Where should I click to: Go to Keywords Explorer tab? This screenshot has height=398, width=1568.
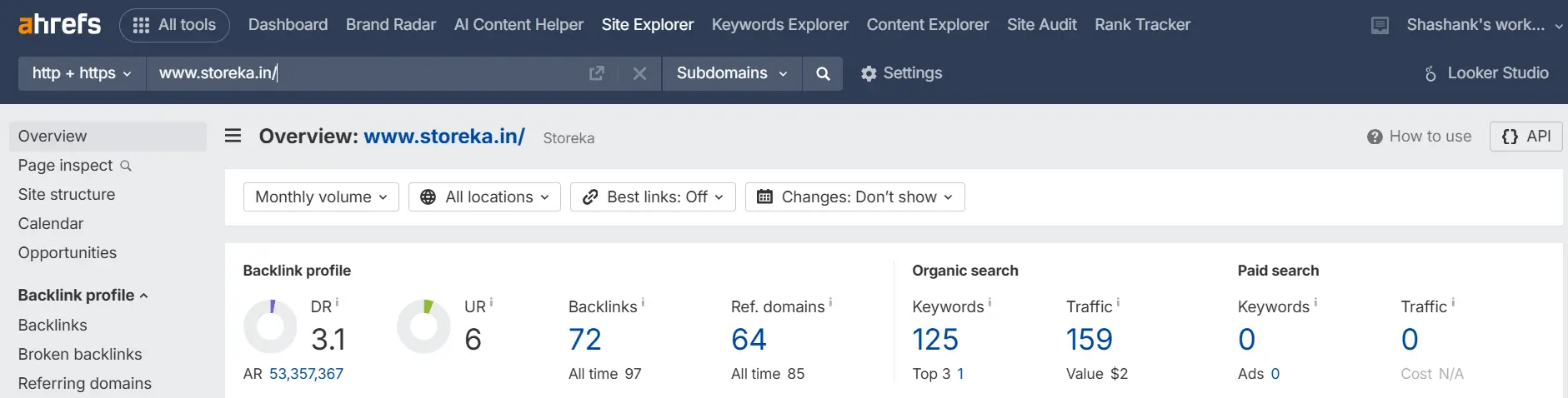click(x=780, y=25)
